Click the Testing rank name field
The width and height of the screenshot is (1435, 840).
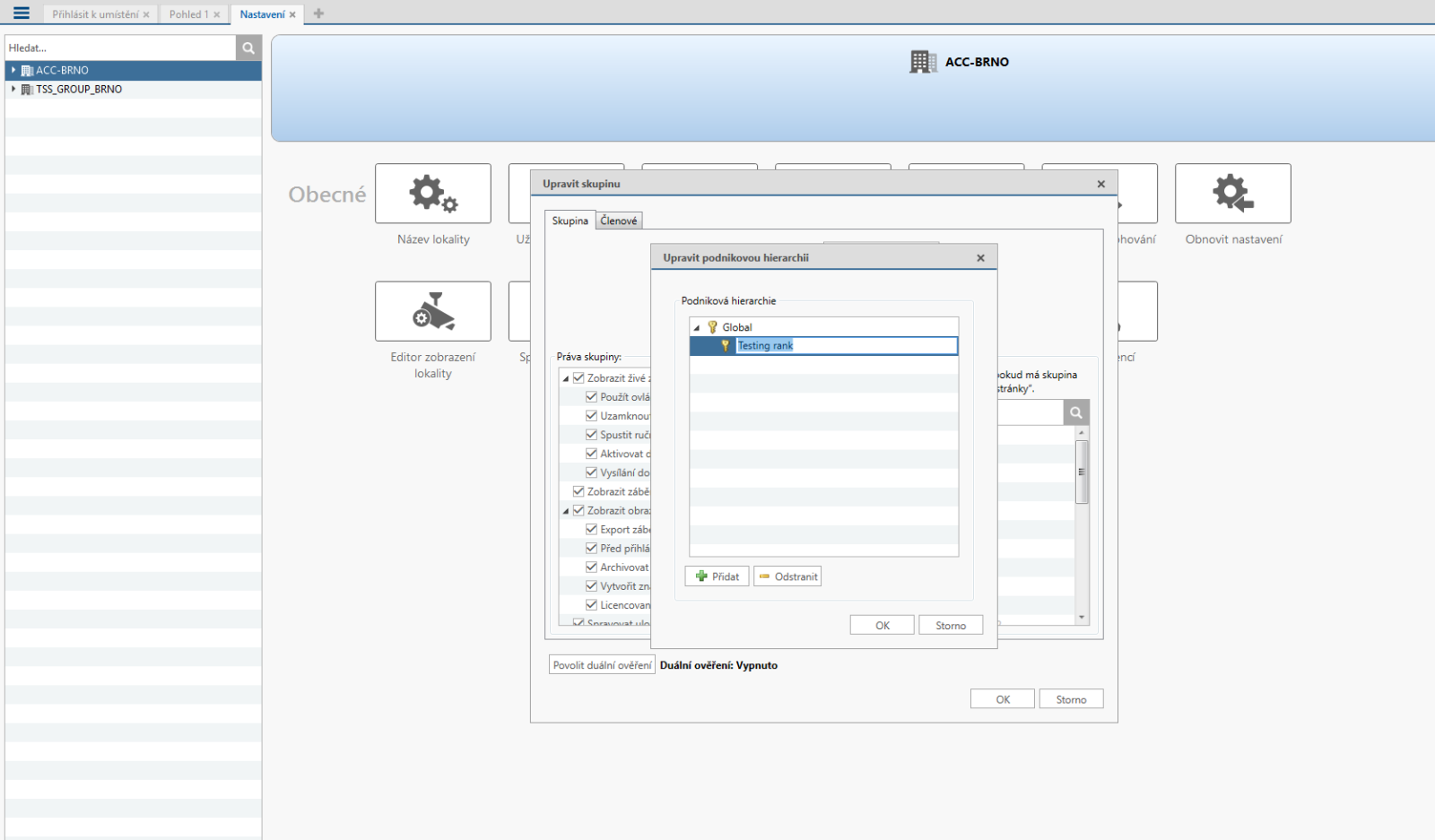846,346
